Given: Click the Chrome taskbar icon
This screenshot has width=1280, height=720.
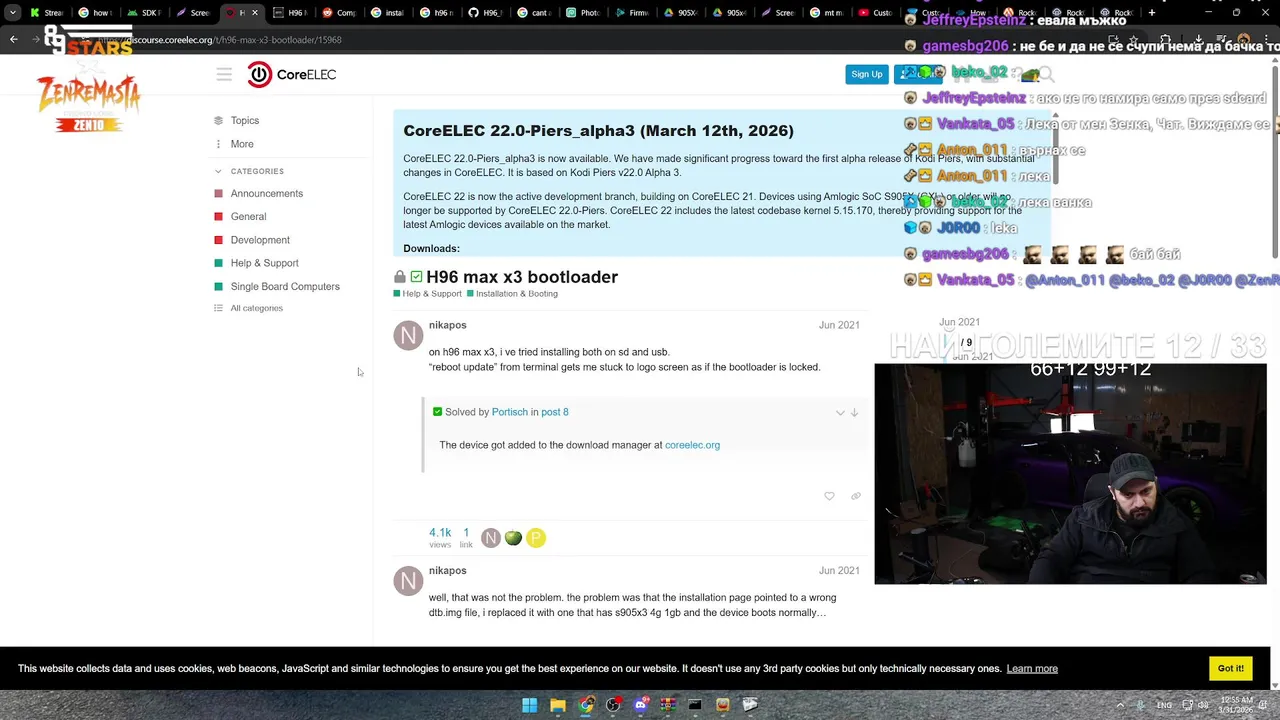Looking at the screenshot, I should pos(586,705).
